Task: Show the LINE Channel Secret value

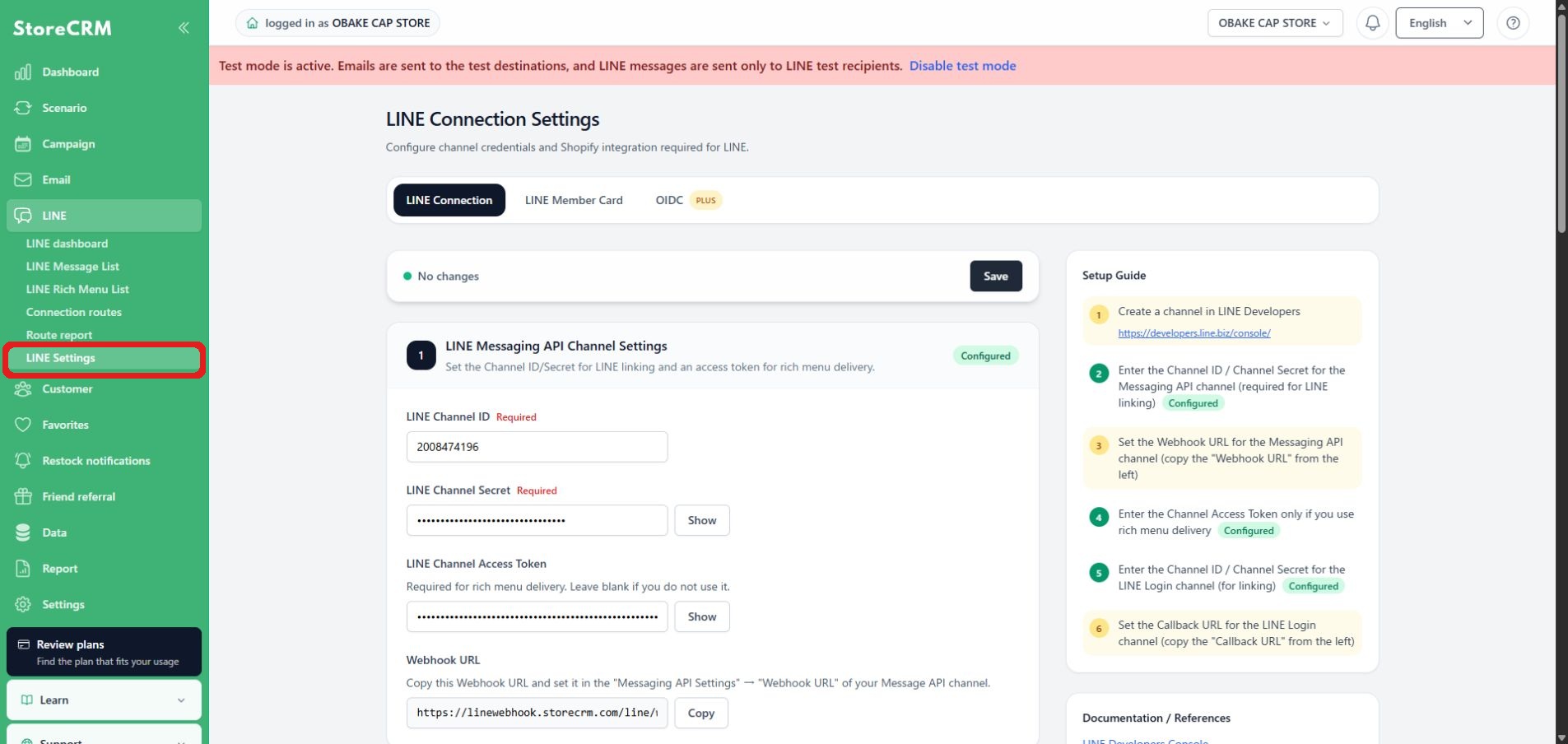Action: tap(702, 520)
